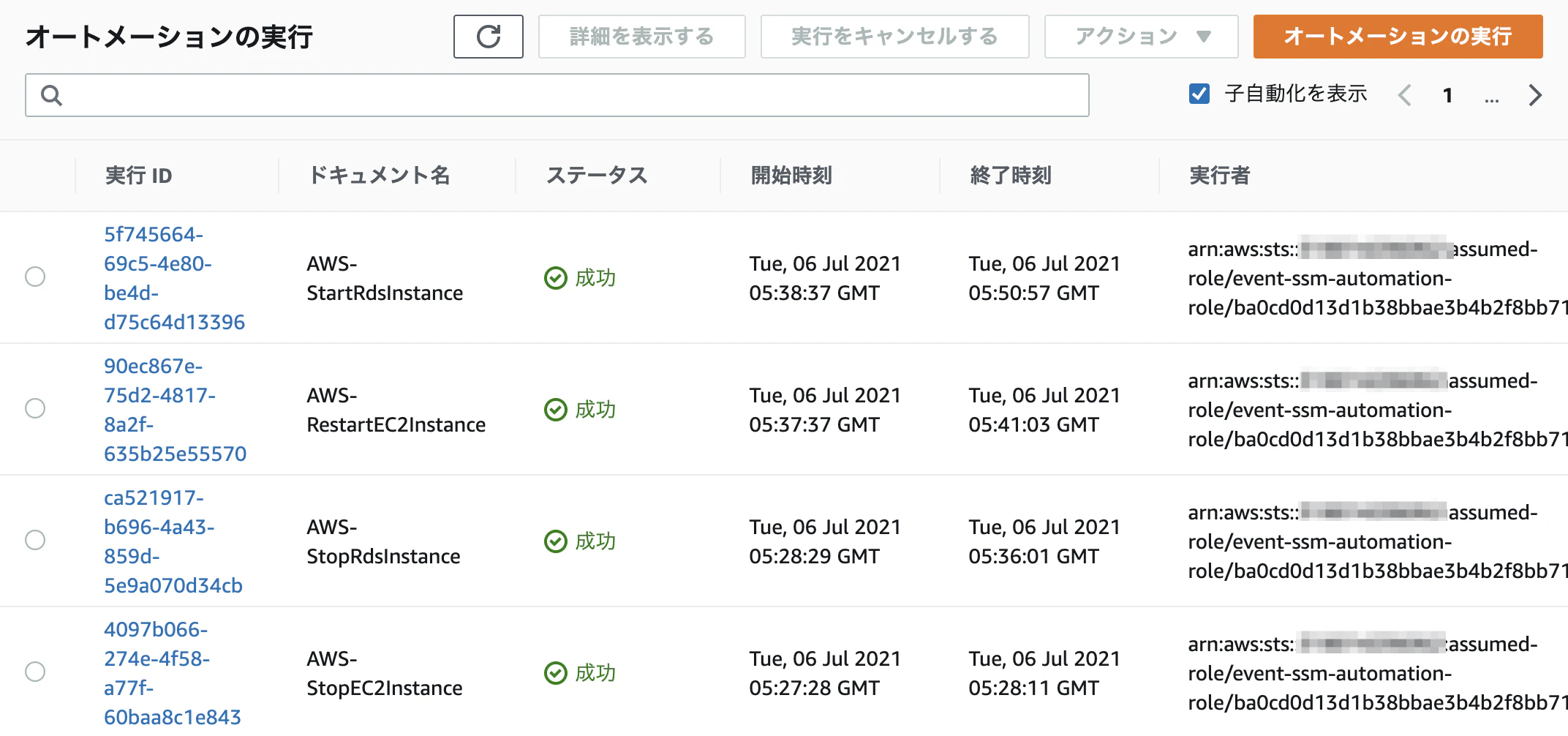Click success status icon for AWS-StartRdsInstance

point(556,278)
